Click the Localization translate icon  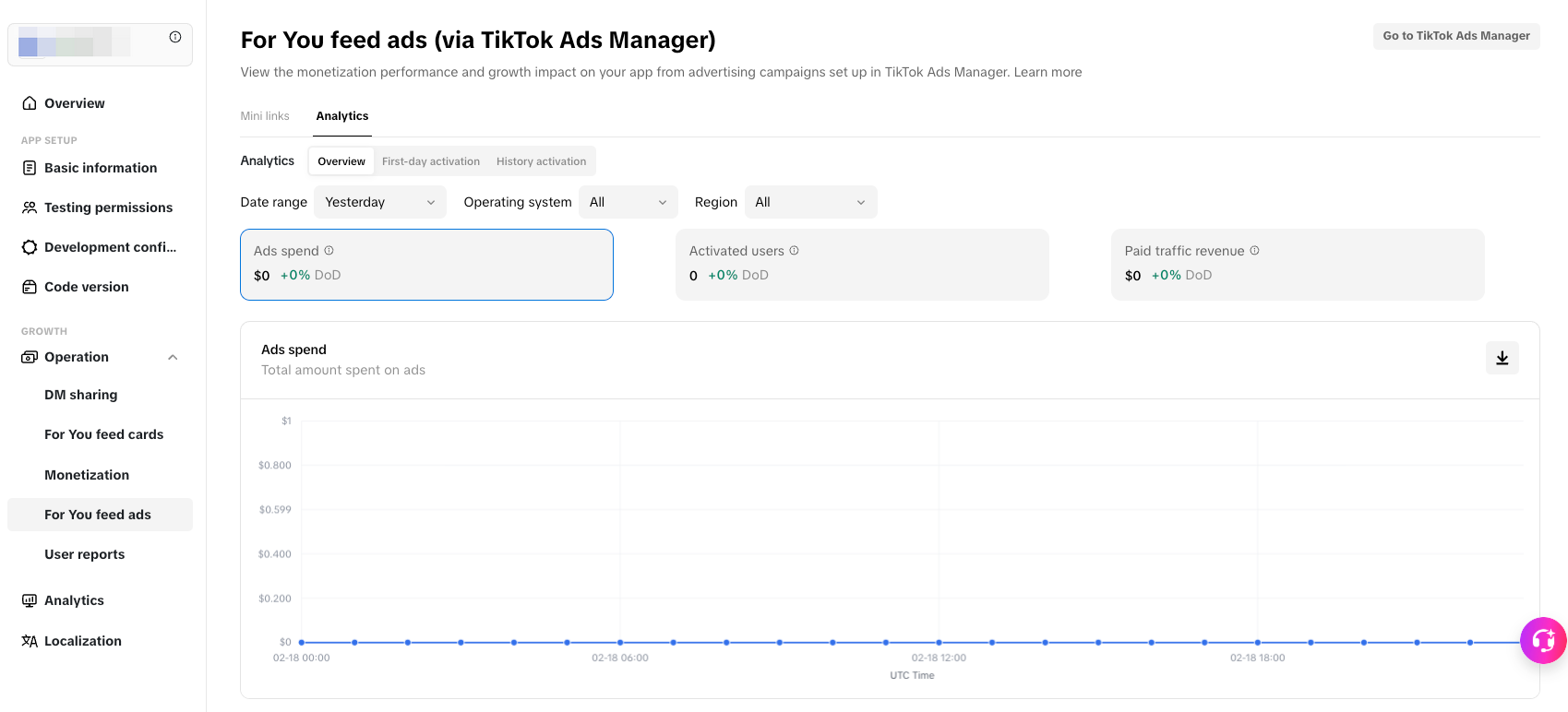tap(30, 641)
